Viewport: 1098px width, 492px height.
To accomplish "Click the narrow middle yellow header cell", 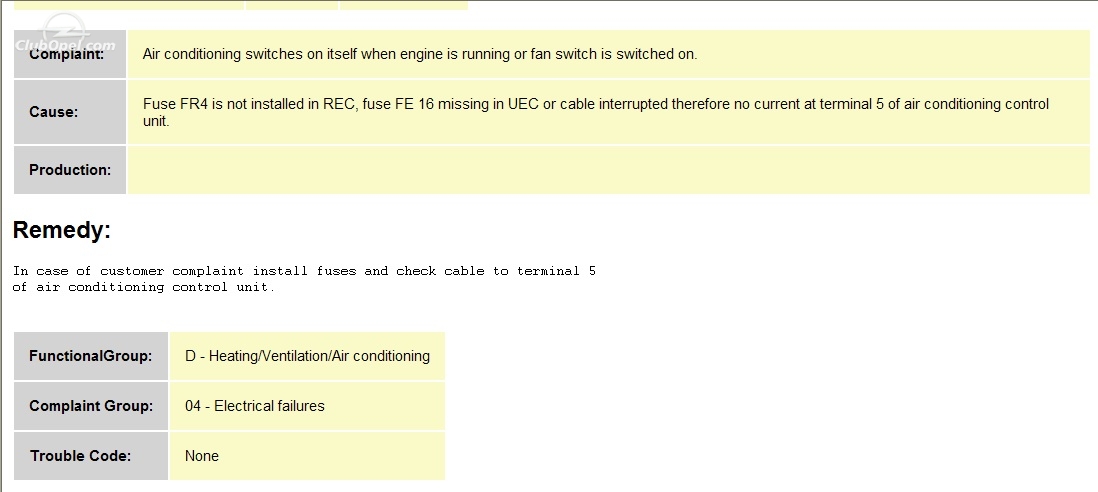I will (292, 5).
